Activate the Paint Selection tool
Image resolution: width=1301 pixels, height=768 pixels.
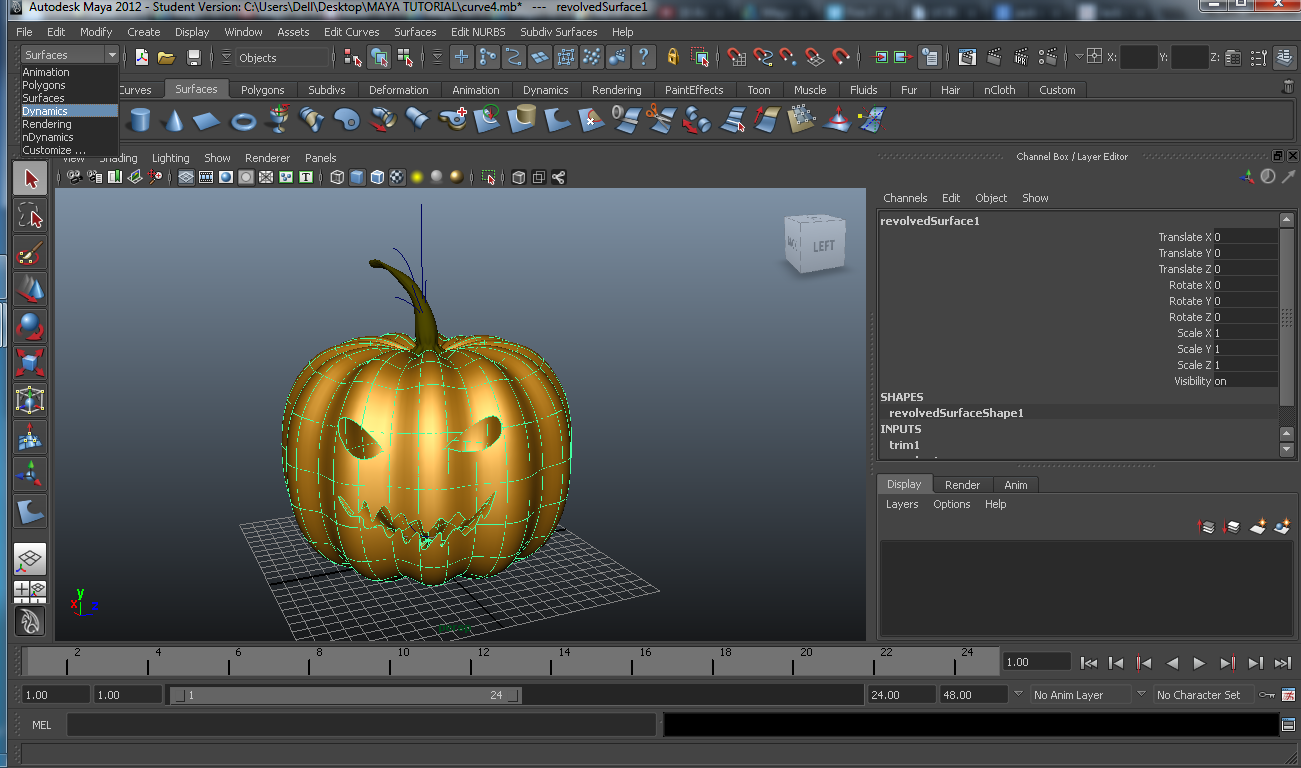[31, 253]
